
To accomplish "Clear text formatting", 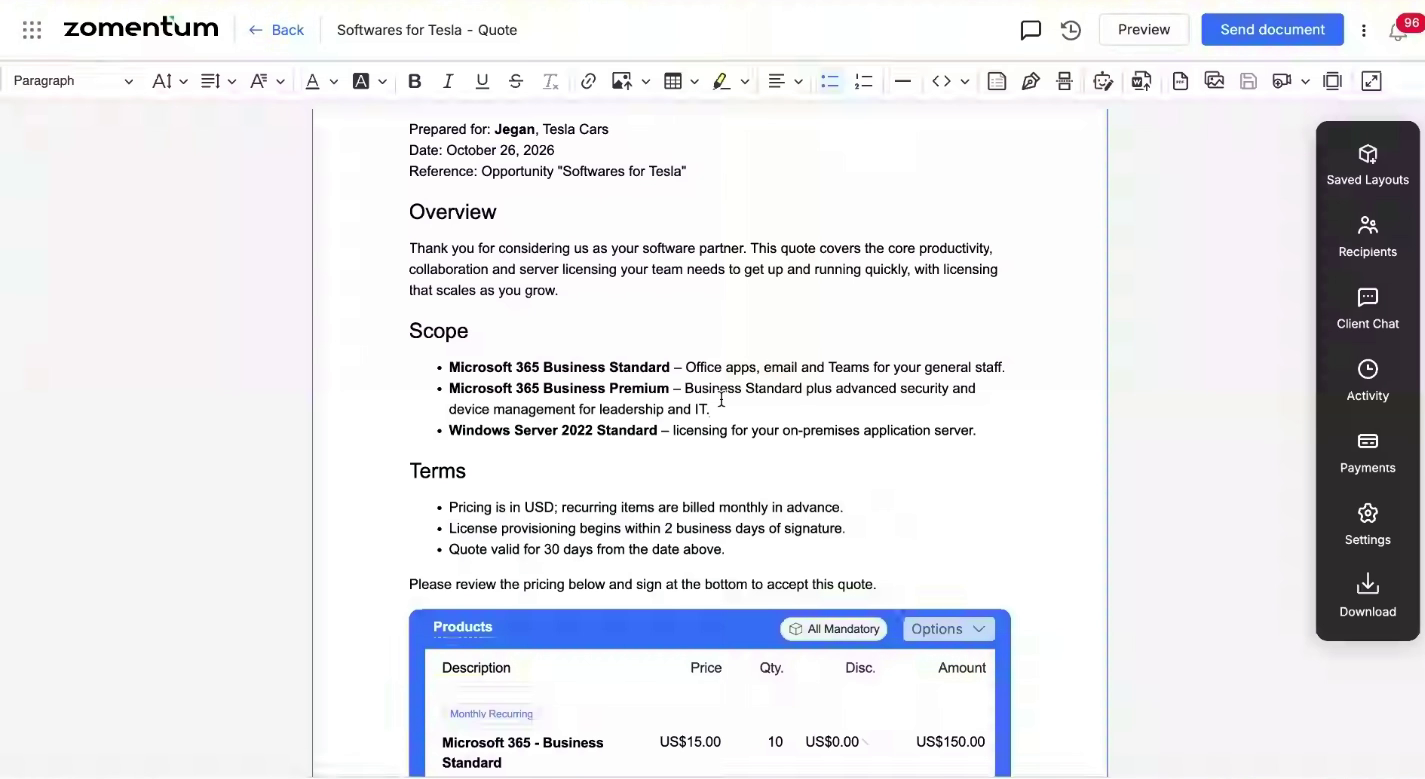I will pyautogui.click(x=550, y=81).
